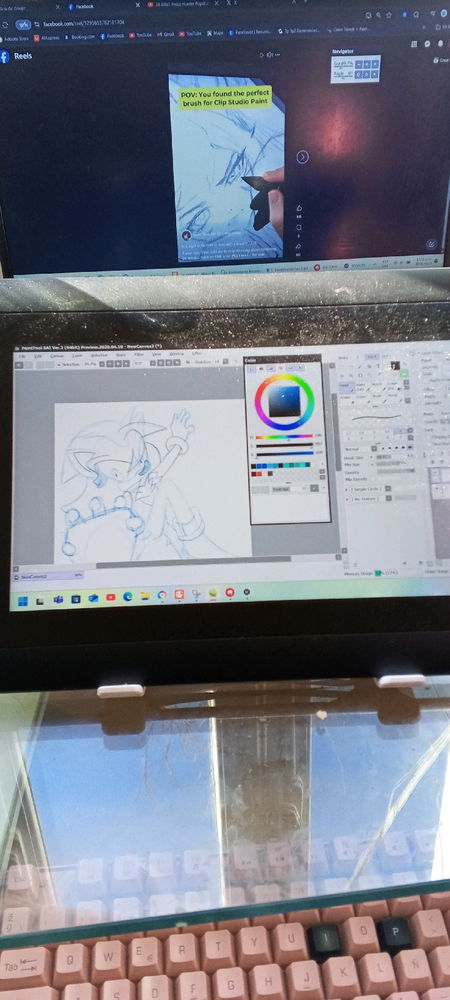The width and height of the screenshot is (450, 1000).
Task: Click the Facebook logo next to Reels
Action: click(4, 57)
